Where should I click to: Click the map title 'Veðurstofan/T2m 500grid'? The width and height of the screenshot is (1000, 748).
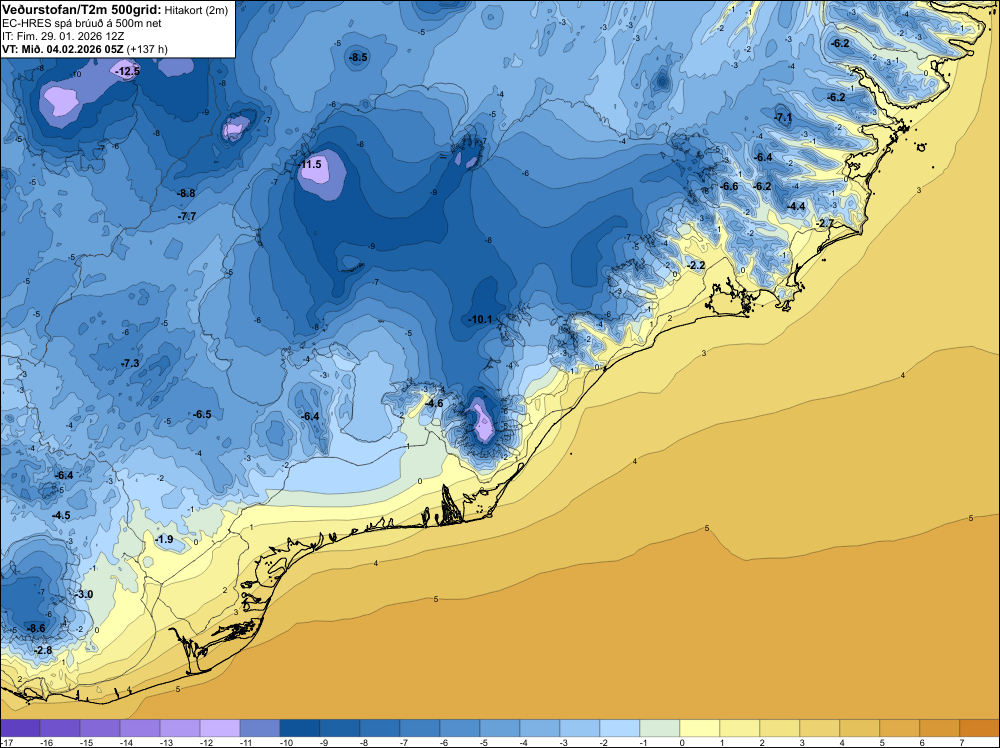[x=81, y=9]
